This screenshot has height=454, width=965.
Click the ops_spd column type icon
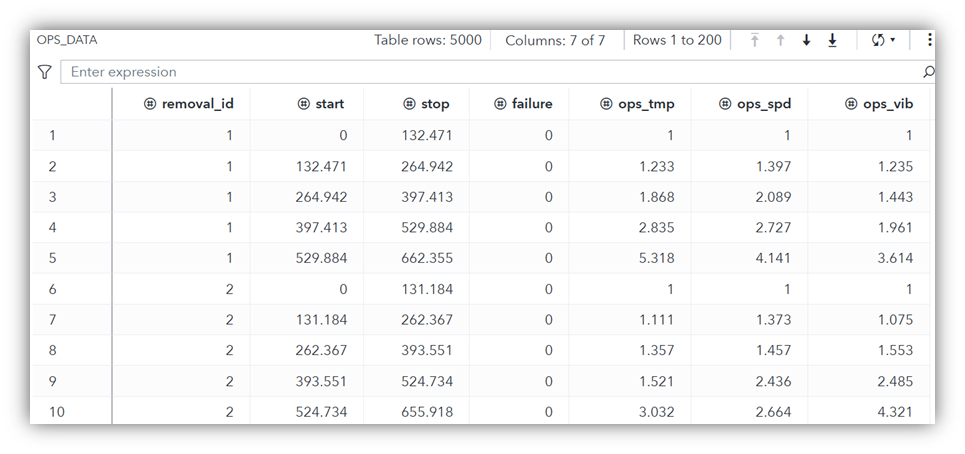pos(726,104)
